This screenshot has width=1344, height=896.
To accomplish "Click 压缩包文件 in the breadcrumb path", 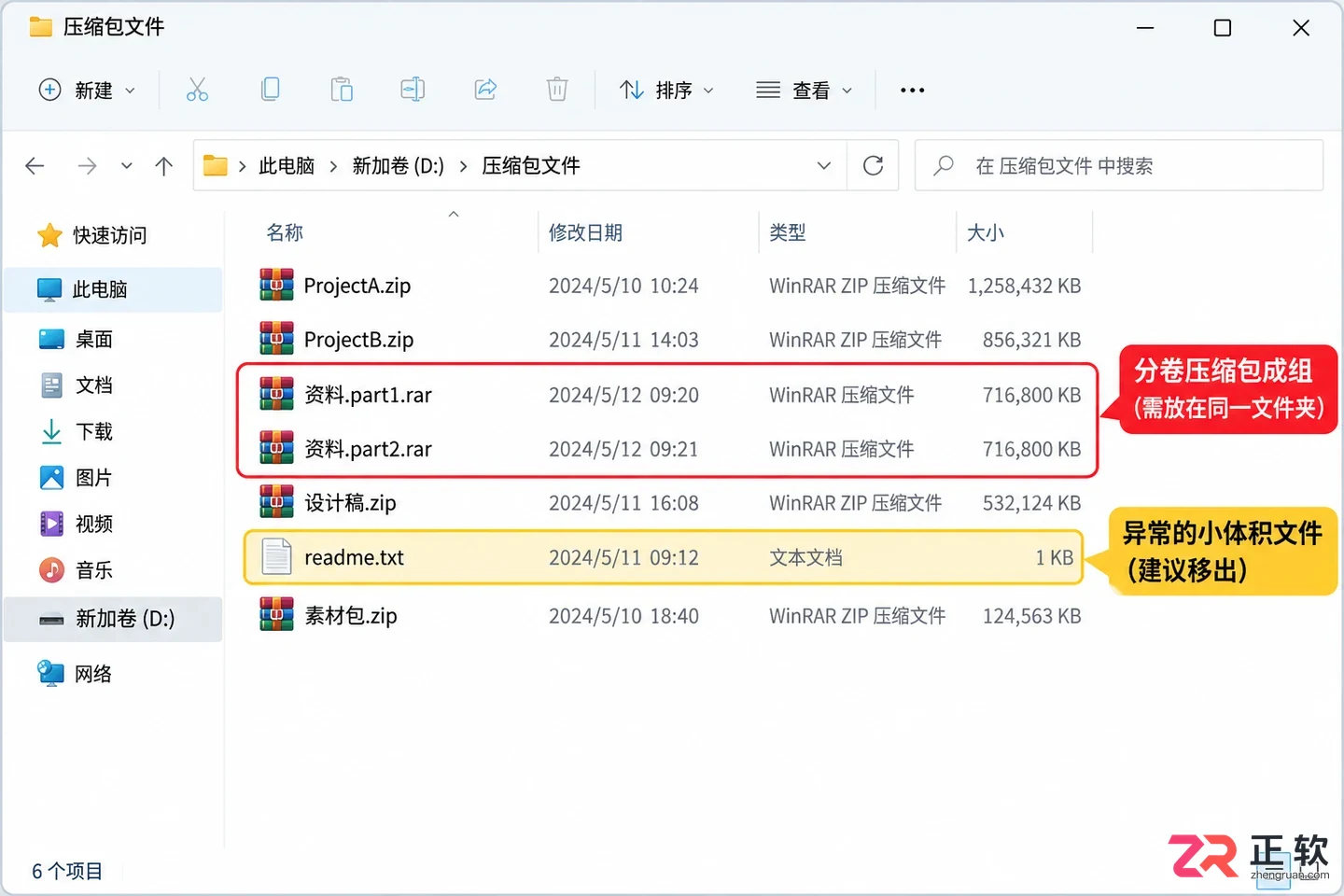I will click(530, 166).
